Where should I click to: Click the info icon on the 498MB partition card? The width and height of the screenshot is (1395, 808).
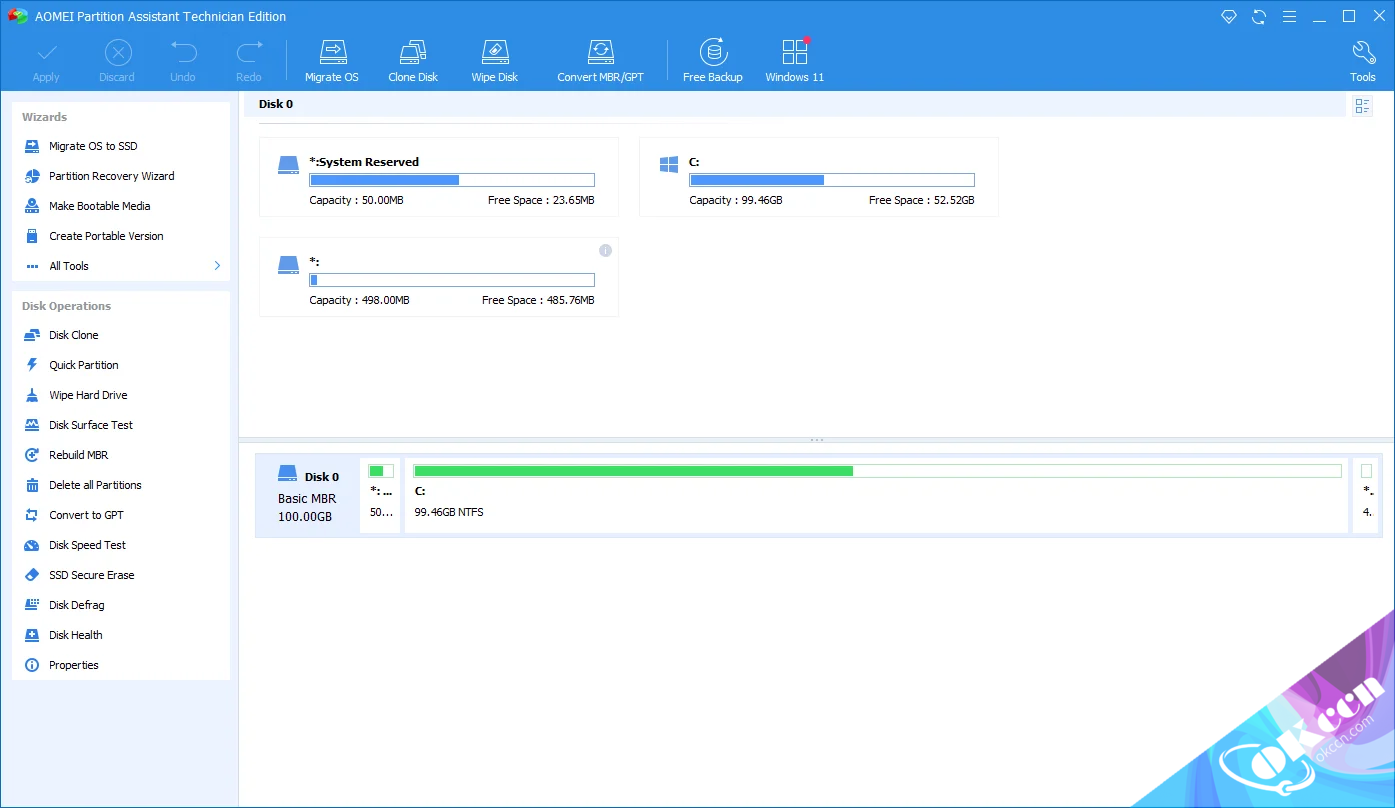(x=605, y=251)
